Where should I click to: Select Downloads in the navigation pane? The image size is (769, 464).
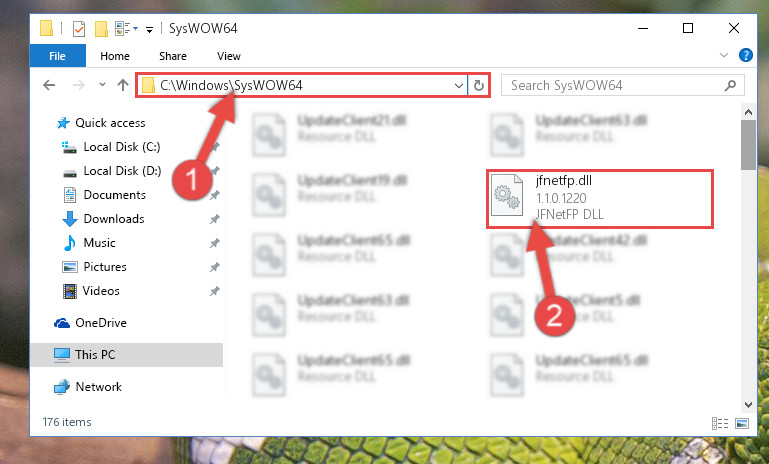click(x=114, y=219)
